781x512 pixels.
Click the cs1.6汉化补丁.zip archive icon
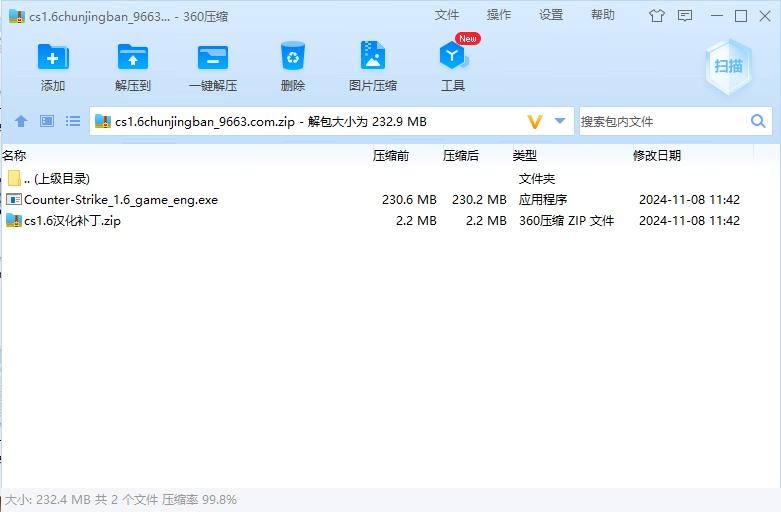click(13, 220)
